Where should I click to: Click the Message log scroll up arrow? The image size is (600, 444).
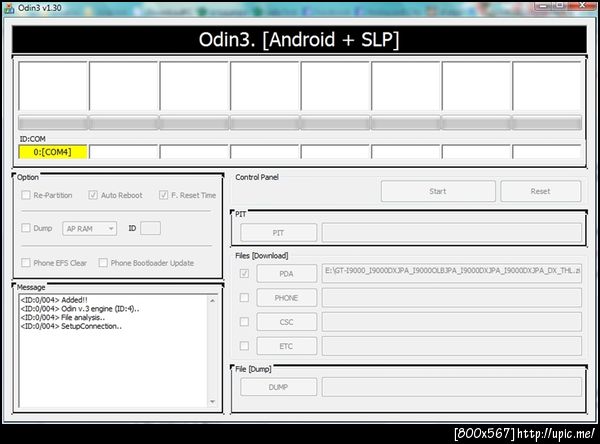(212, 301)
